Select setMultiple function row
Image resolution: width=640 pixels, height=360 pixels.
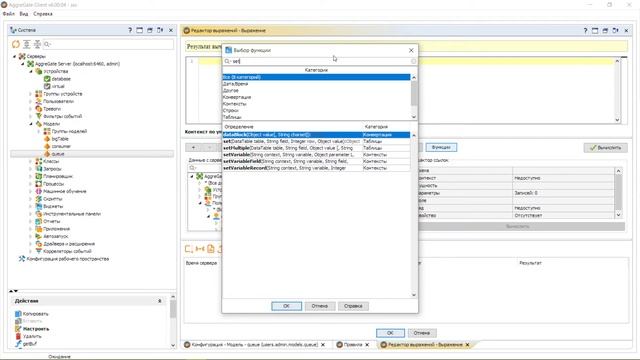316,148
